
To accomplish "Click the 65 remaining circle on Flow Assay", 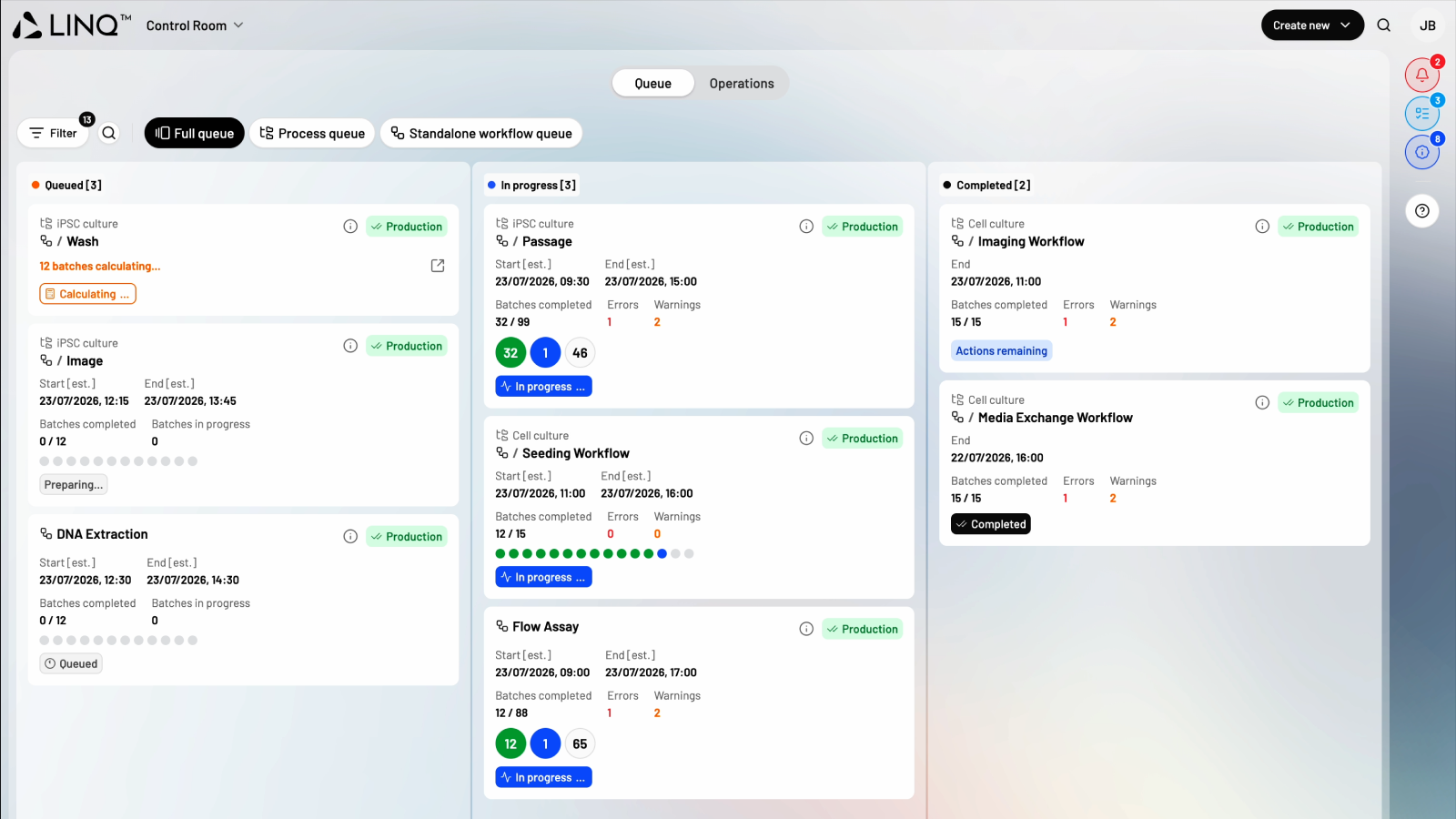I will pyautogui.click(x=580, y=744).
